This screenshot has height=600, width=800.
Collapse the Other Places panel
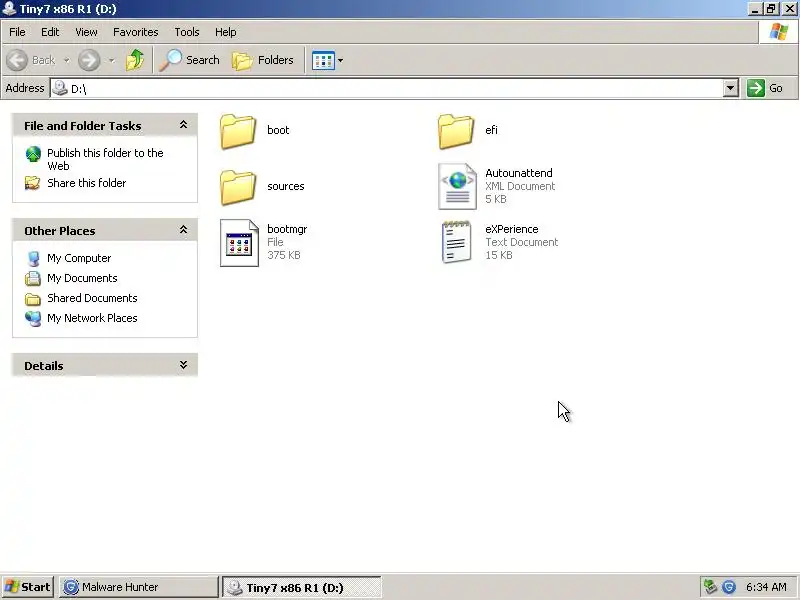pos(183,230)
